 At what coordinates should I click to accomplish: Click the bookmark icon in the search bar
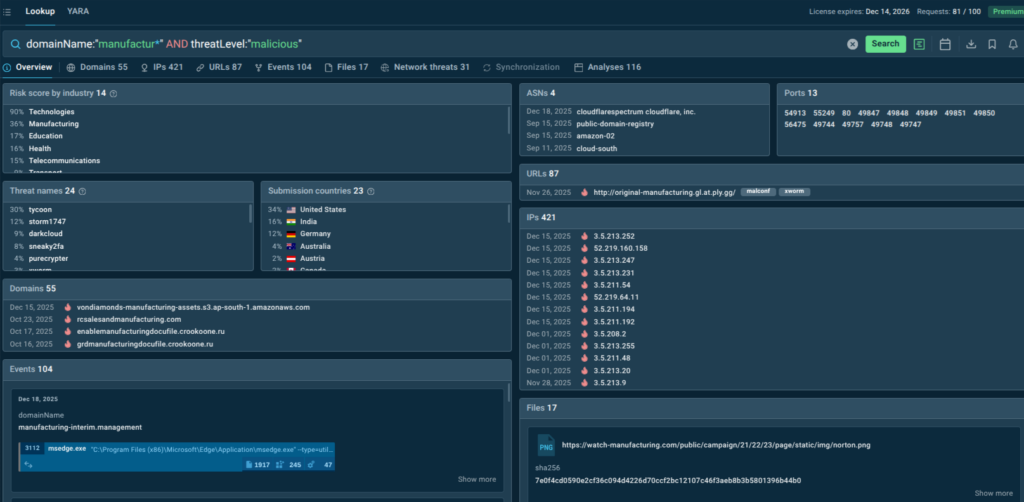991,44
